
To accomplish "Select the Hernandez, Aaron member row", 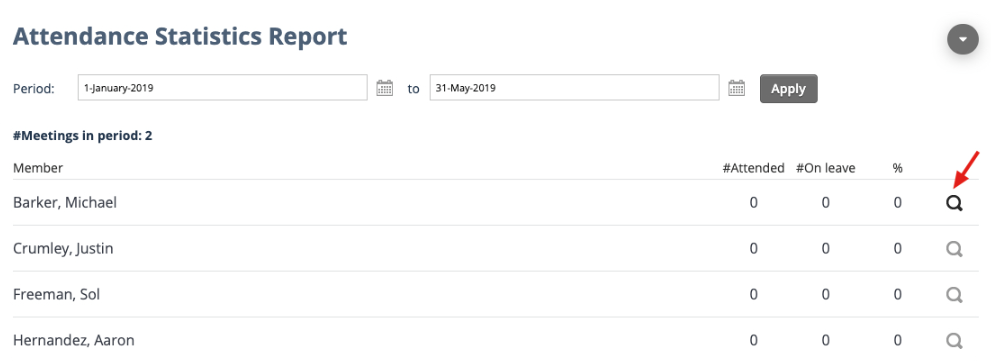I will point(496,340).
